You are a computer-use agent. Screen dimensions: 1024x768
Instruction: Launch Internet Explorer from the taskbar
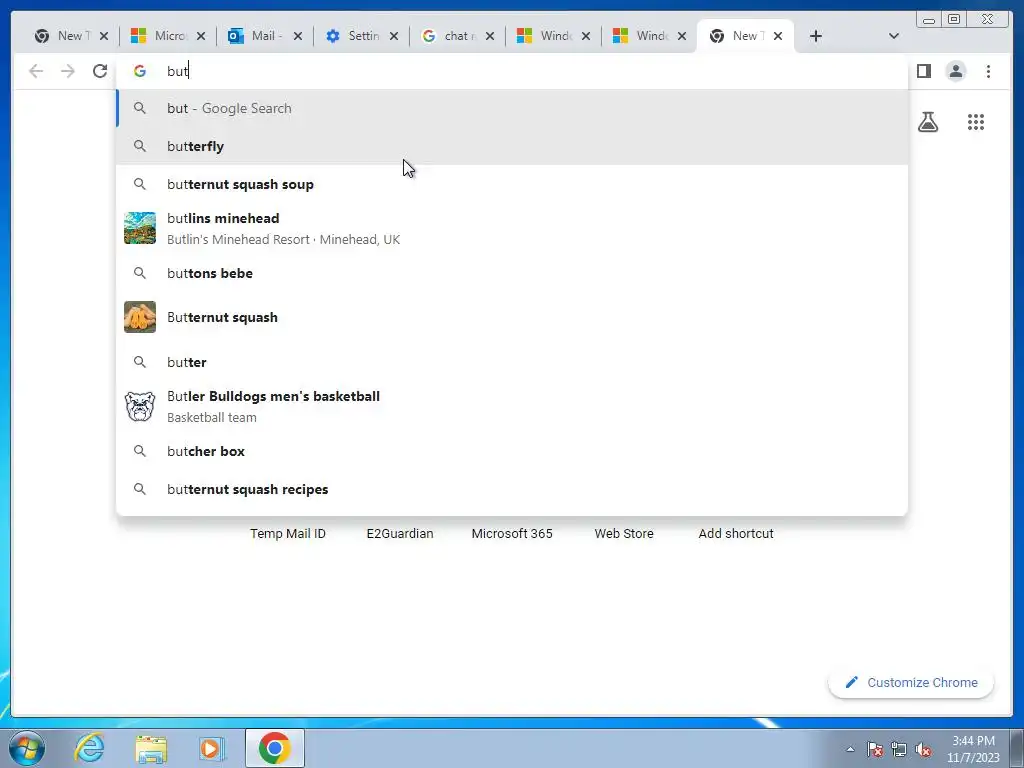coord(89,748)
